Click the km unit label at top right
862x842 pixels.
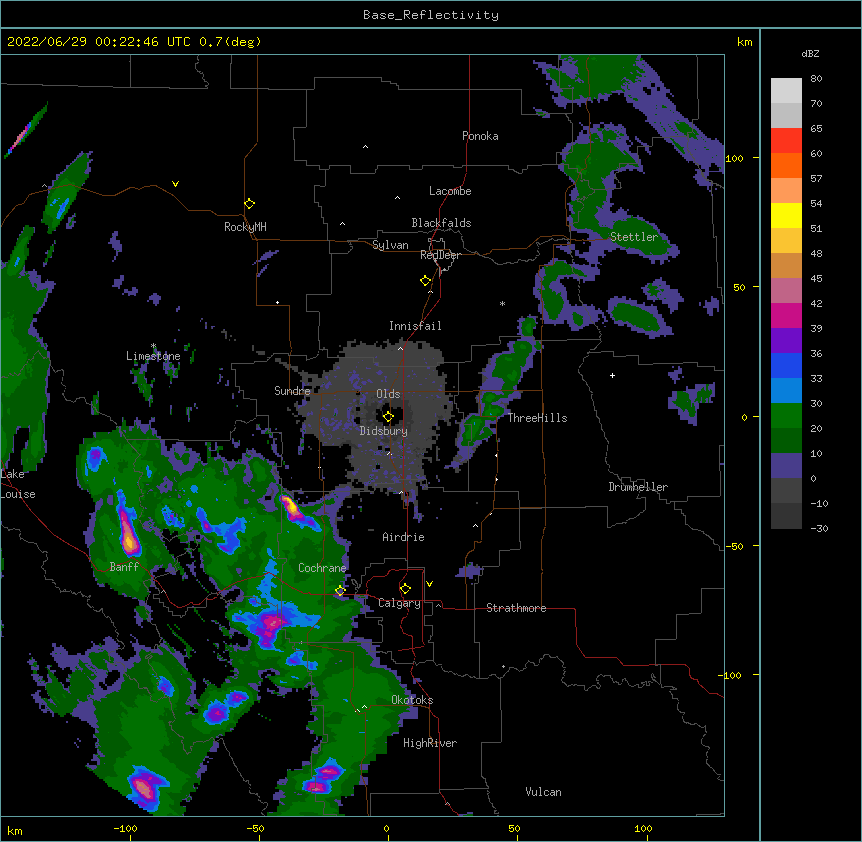pyautogui.click(x=745, y=42)
